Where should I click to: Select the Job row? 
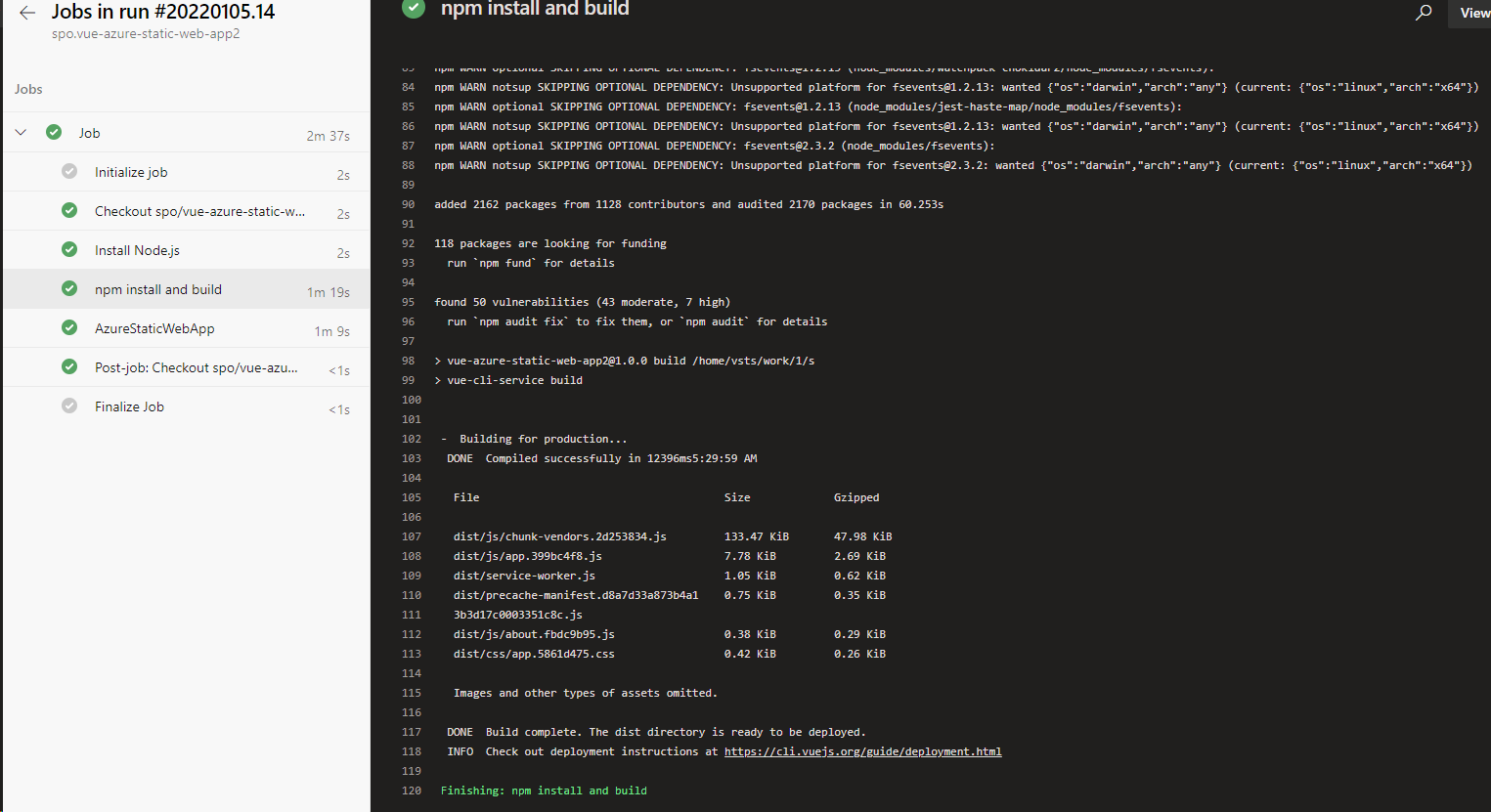click(186, 133)
